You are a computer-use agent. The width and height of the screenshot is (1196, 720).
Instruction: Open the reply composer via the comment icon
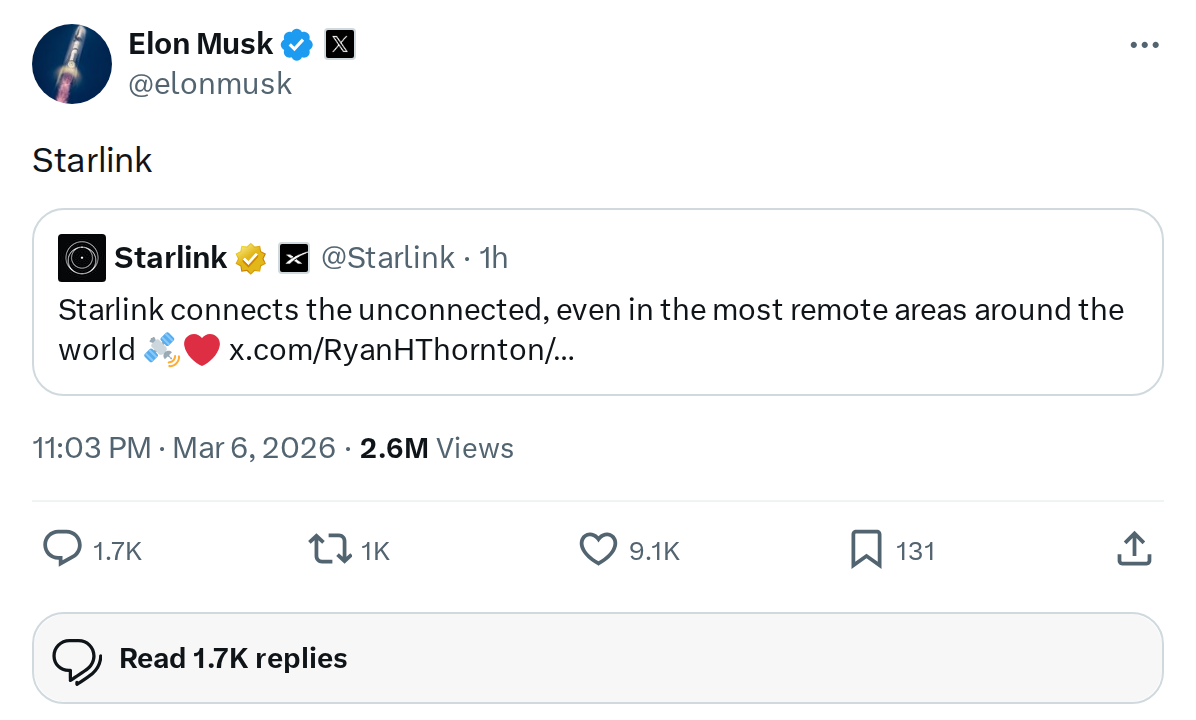[x=61, y=549]
